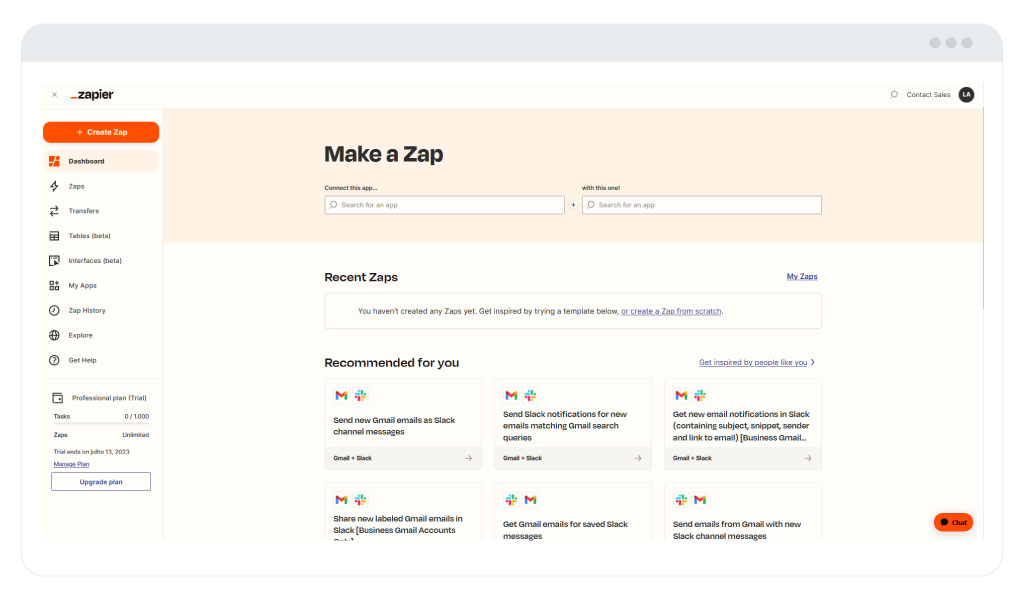Click the Zaps lightning bolt icon
Screen dimensions: 1024x600
point(54,186)
